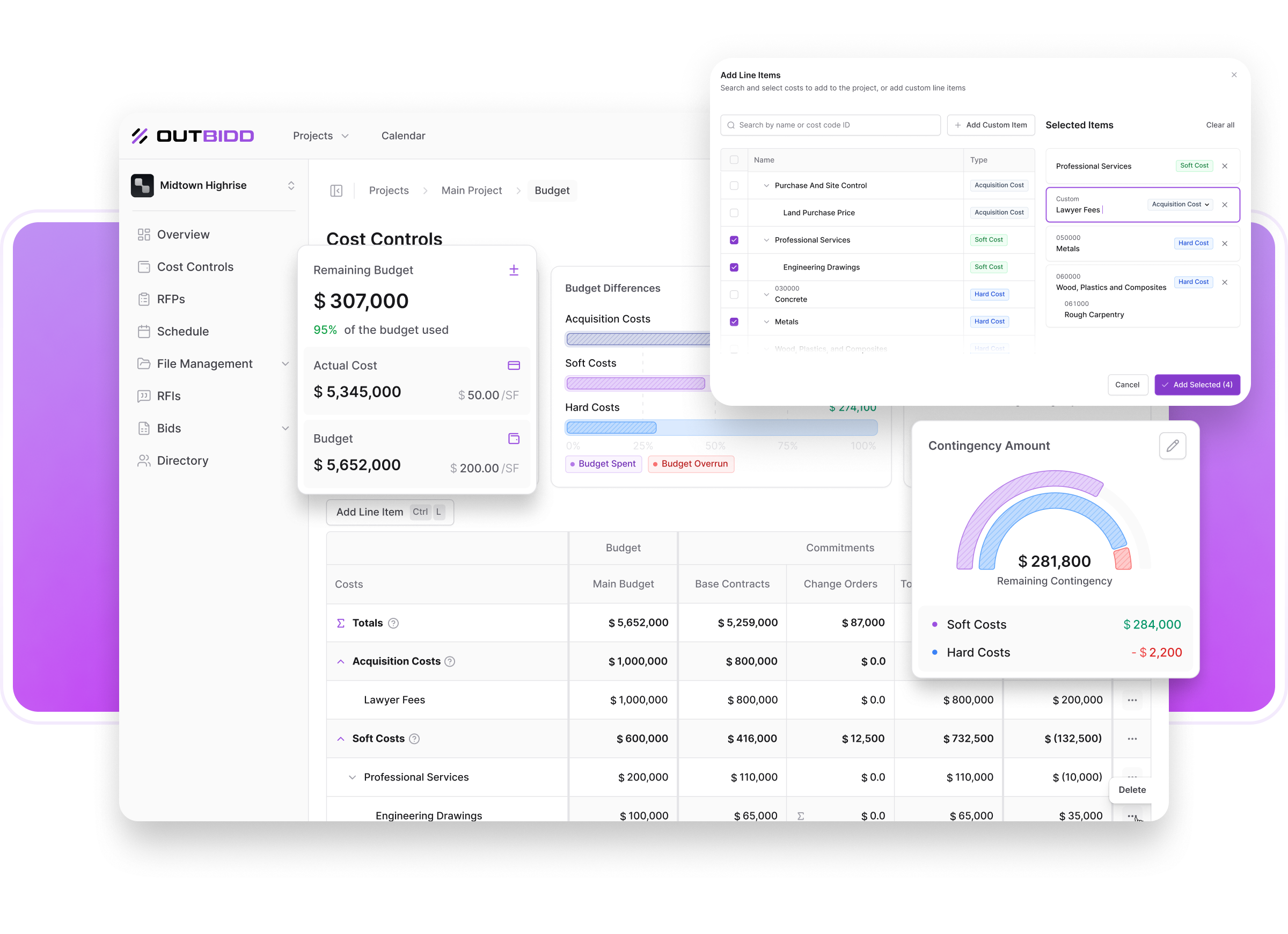Image resolution: width=1288 pixels, height=934 pixels.
Task: Choose Delete from the row context menu
Action: point(1131,790)
